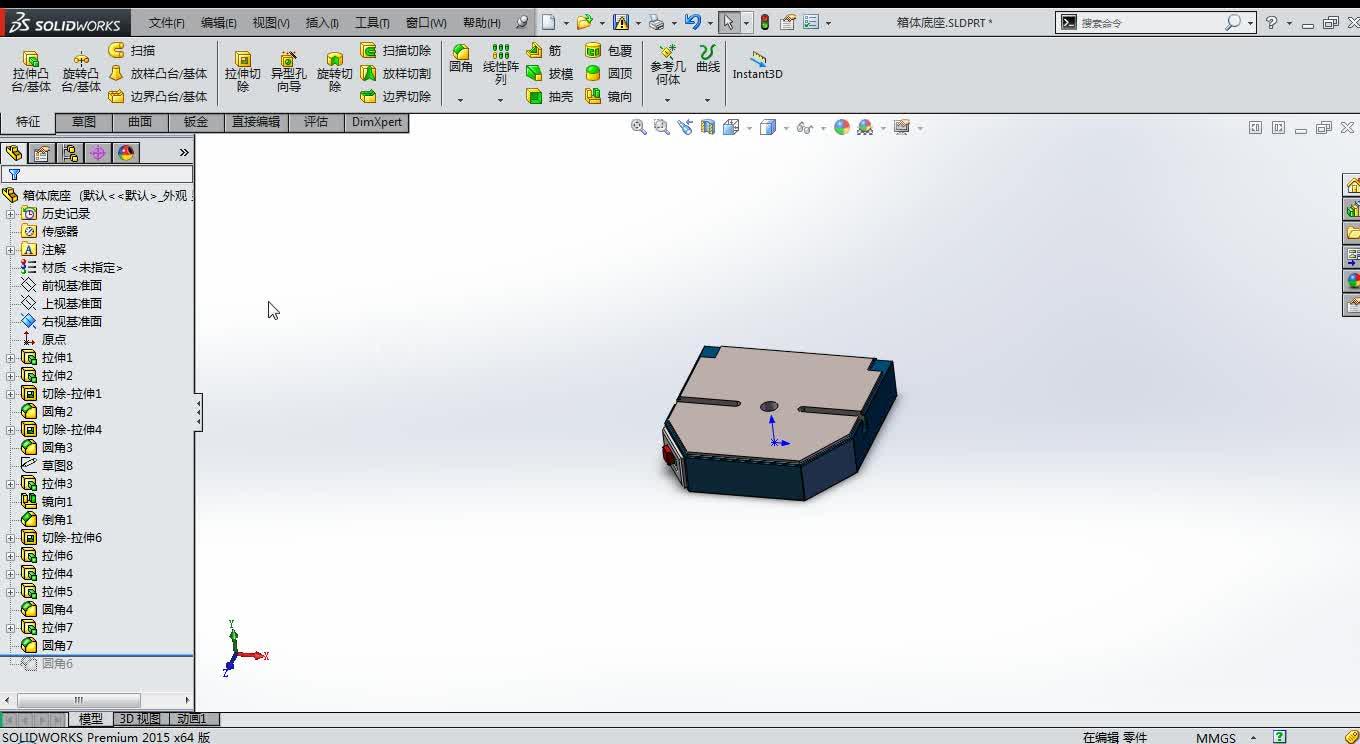Switch to the 草图 sketch tab

84,122
